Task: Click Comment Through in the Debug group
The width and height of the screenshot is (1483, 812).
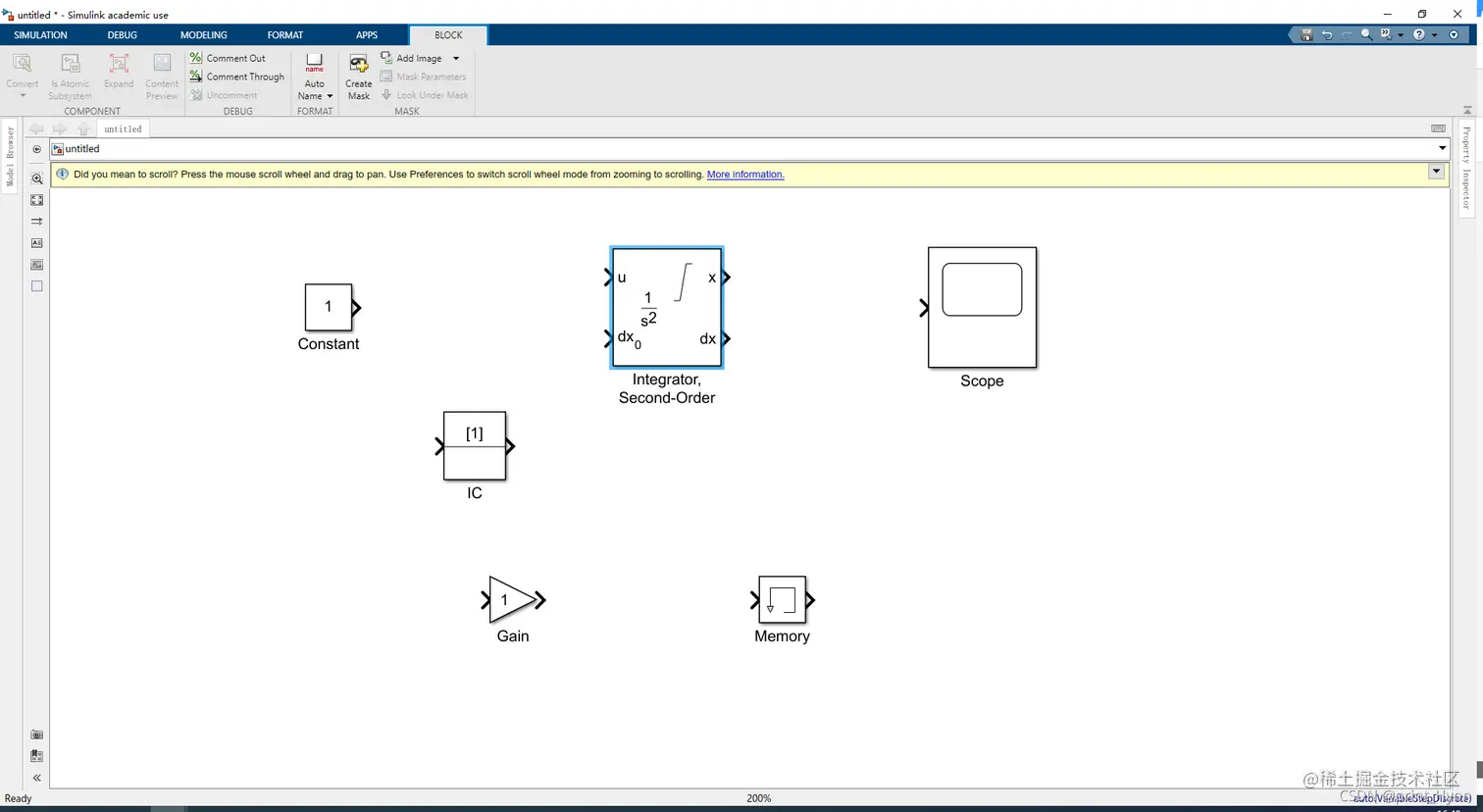Action: (x=237, y=76)
